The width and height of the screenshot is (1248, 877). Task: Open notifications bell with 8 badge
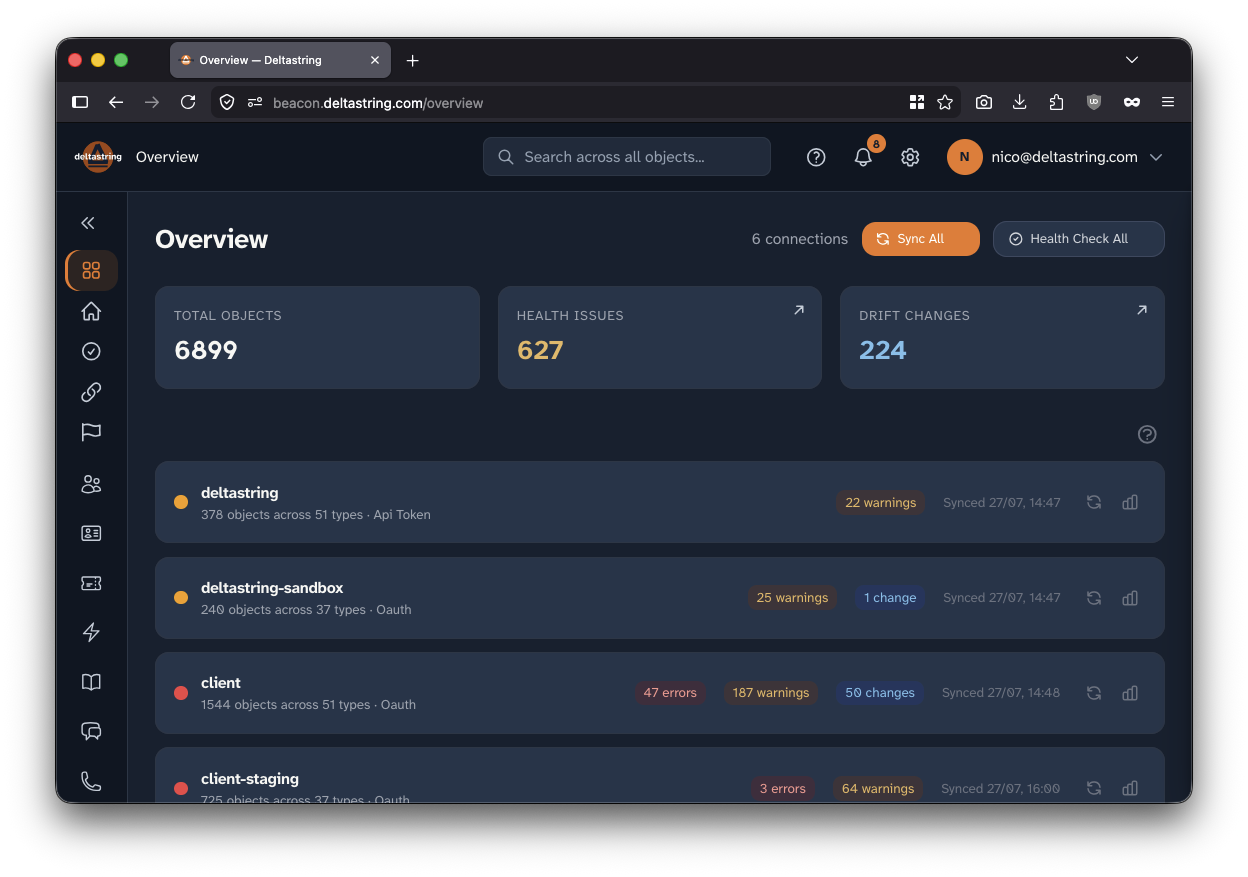click(x=864, y=156)
